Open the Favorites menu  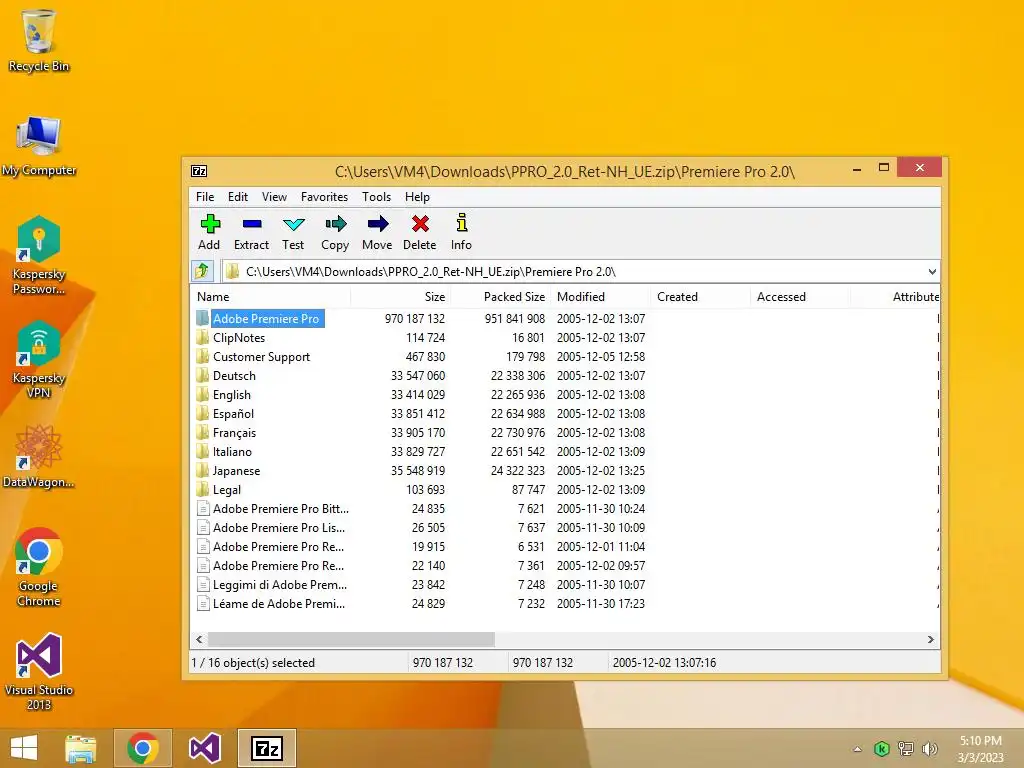tap(325, 197)
